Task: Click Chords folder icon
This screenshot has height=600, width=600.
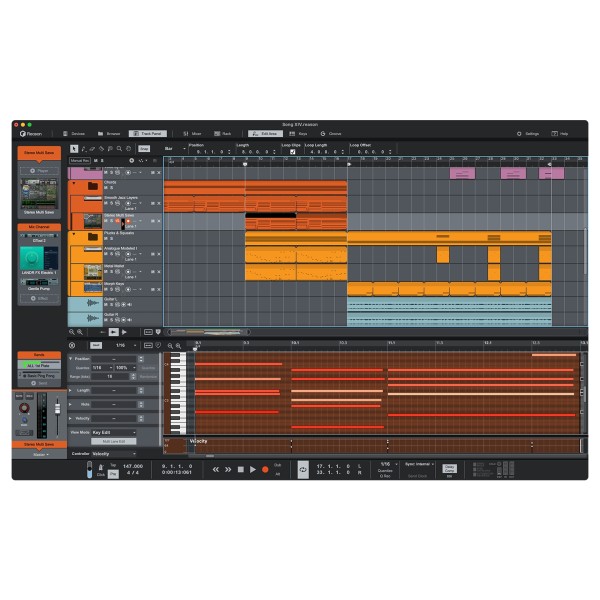Action: (x=93, y=186)
